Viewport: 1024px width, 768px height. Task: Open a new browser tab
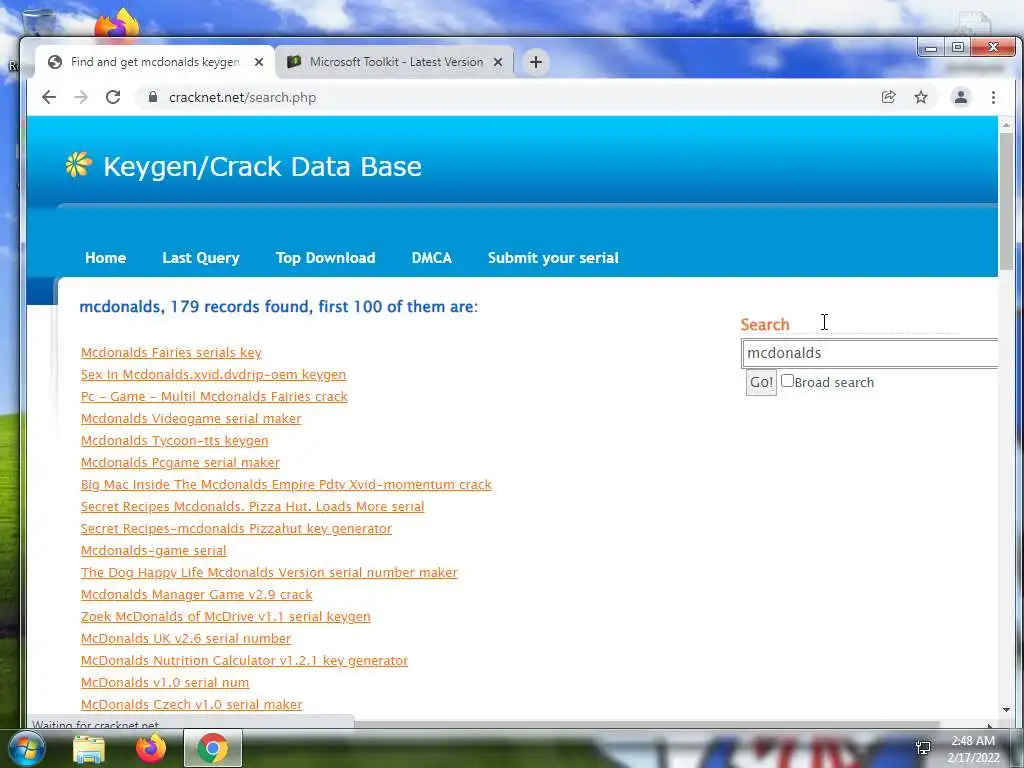tap(536, 62)
